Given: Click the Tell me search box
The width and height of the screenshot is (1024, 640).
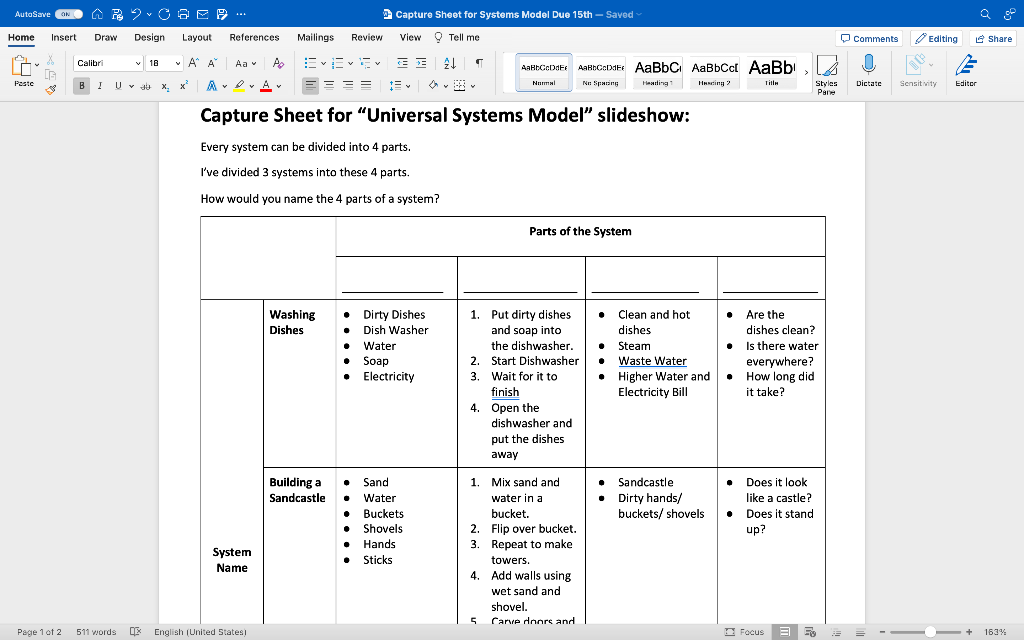Looking at the screenshot, I should pos(457,37).
